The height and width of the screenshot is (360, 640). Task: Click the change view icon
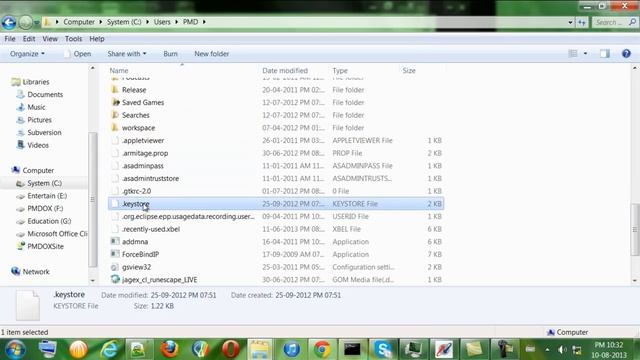(x=573, y=53)
